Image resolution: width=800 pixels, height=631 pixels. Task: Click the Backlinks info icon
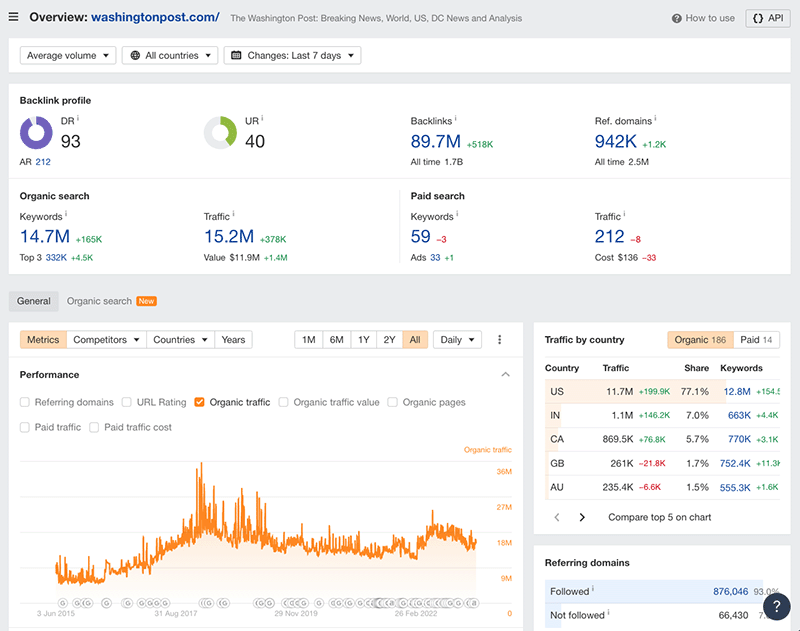pyautogui.click(x=455, y=118)
